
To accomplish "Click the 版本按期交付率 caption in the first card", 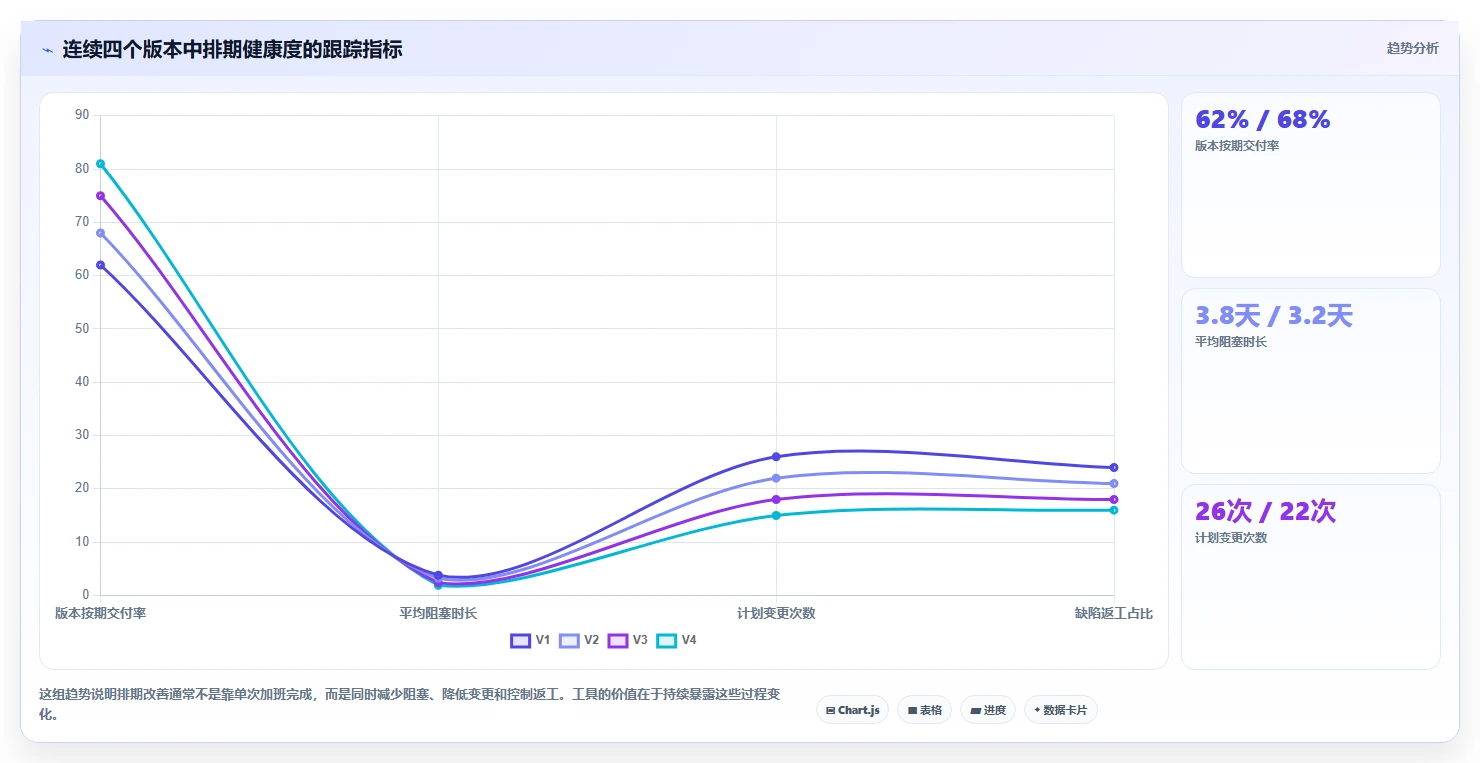I will click(1237, 146).
